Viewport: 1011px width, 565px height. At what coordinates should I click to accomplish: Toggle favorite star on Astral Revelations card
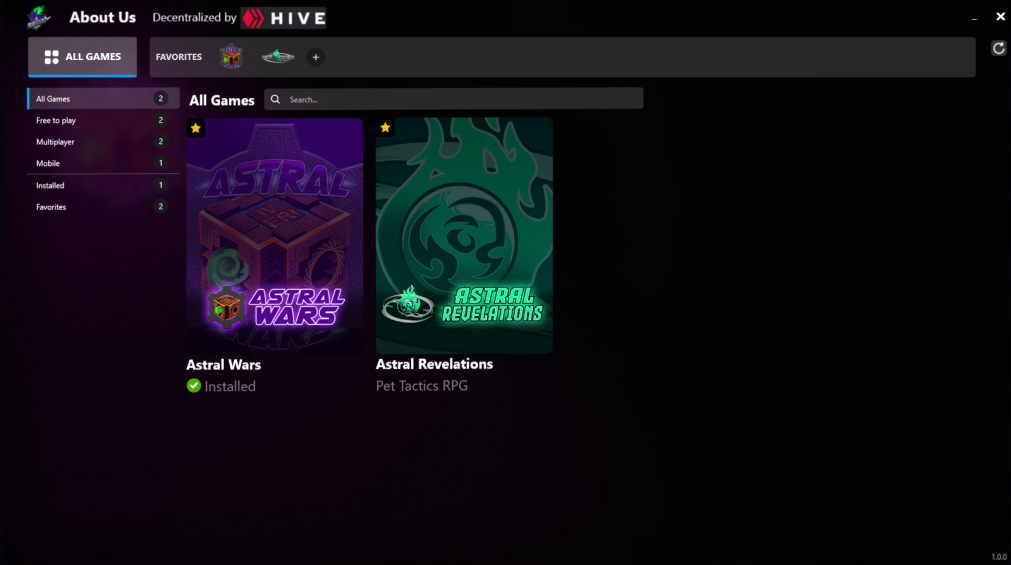[x=385, y=127]
